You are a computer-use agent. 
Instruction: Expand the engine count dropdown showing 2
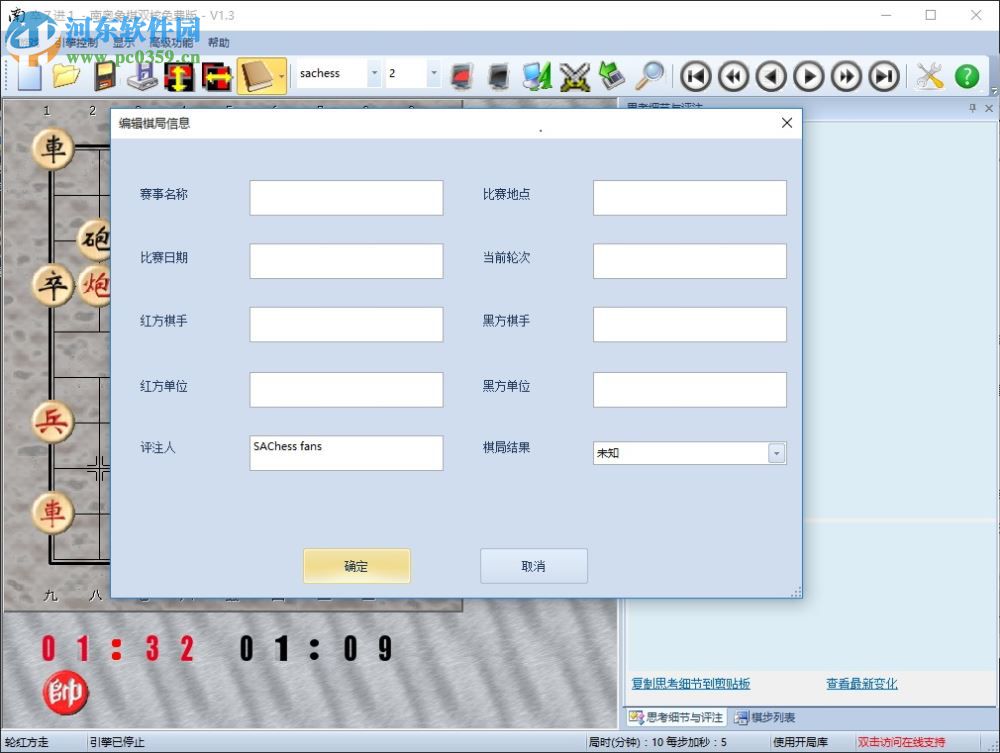coord(432,73)
